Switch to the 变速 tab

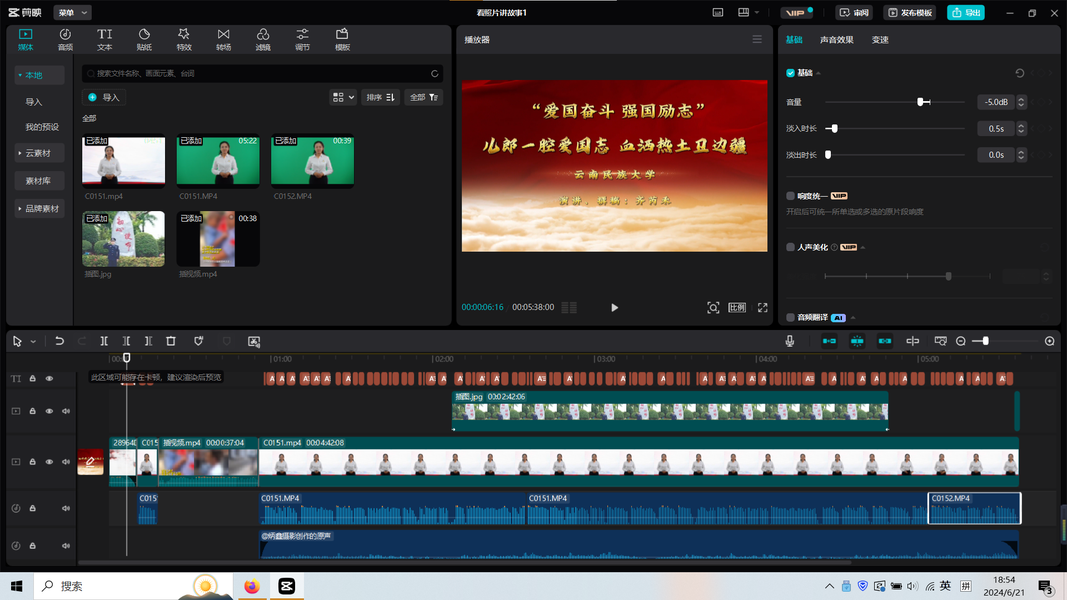pyautogui.click(x=880, y=39)
